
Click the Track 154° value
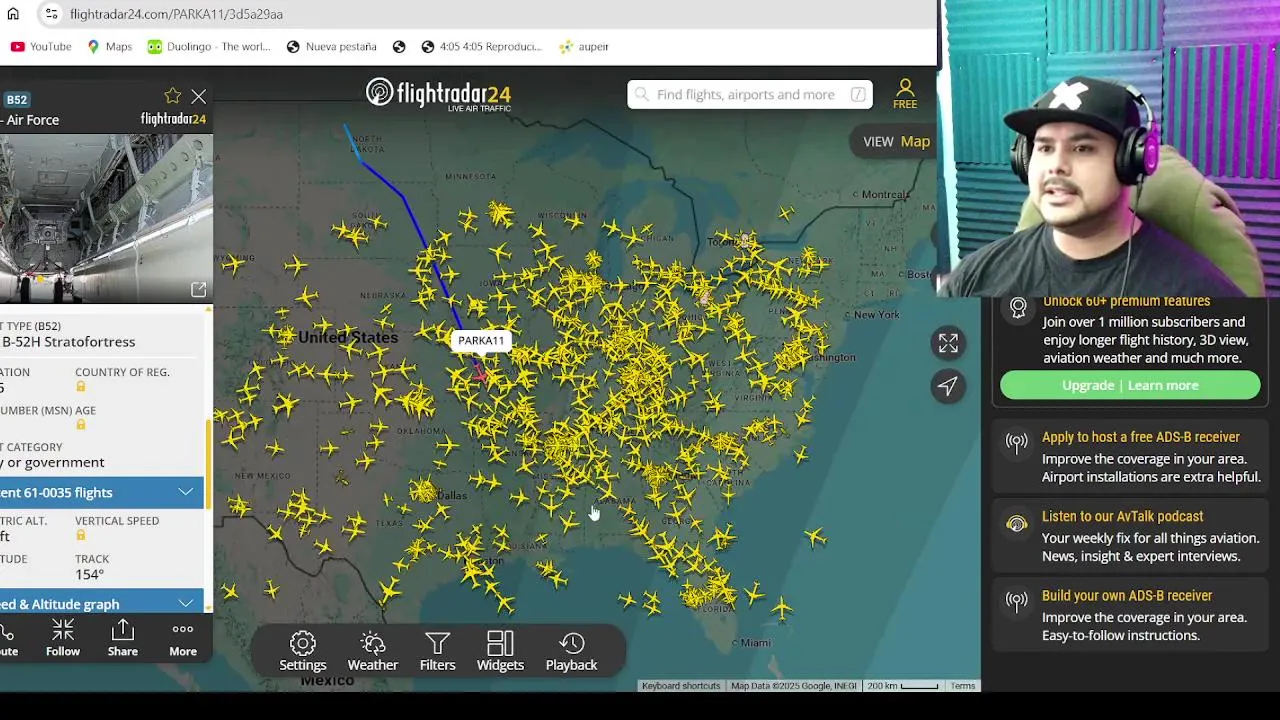pos(89,574)
